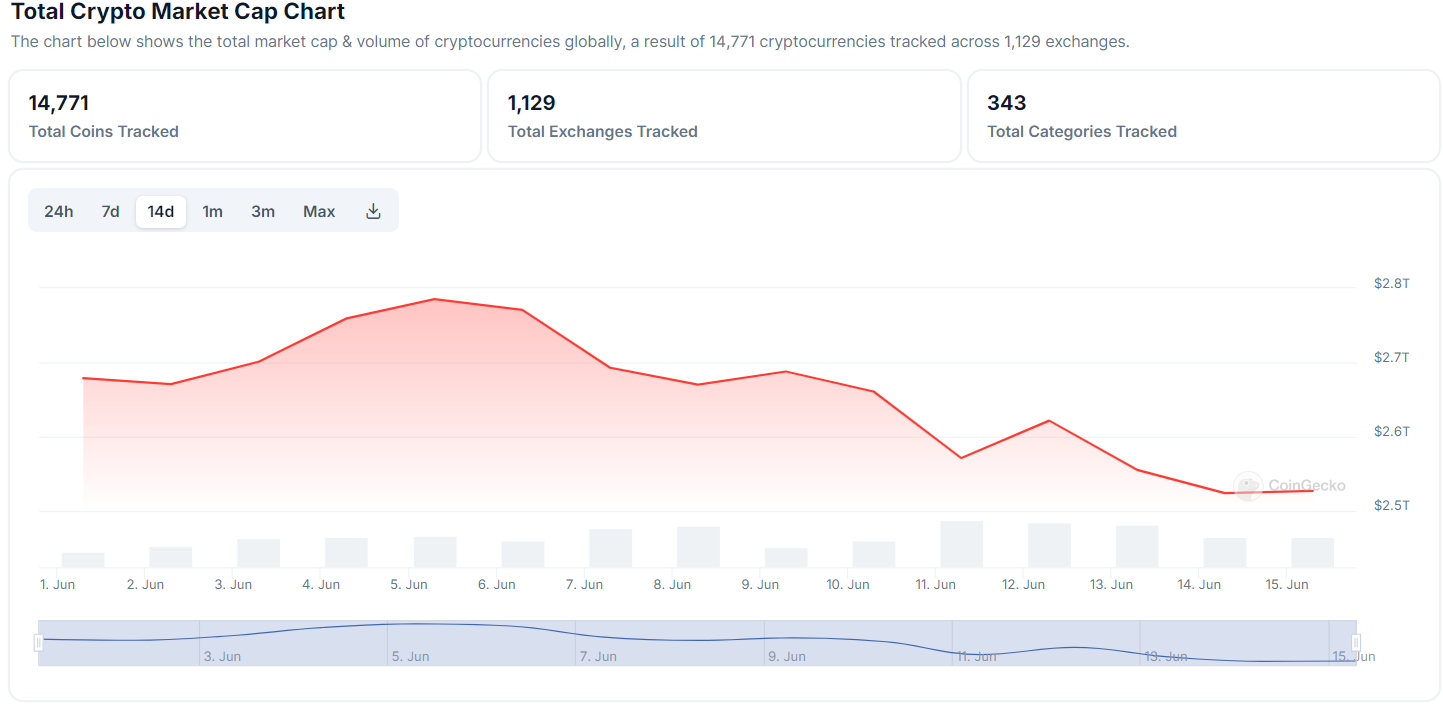The image size is (1443, 715).
Task: Switch chart to 1m range
Action: 212,211
